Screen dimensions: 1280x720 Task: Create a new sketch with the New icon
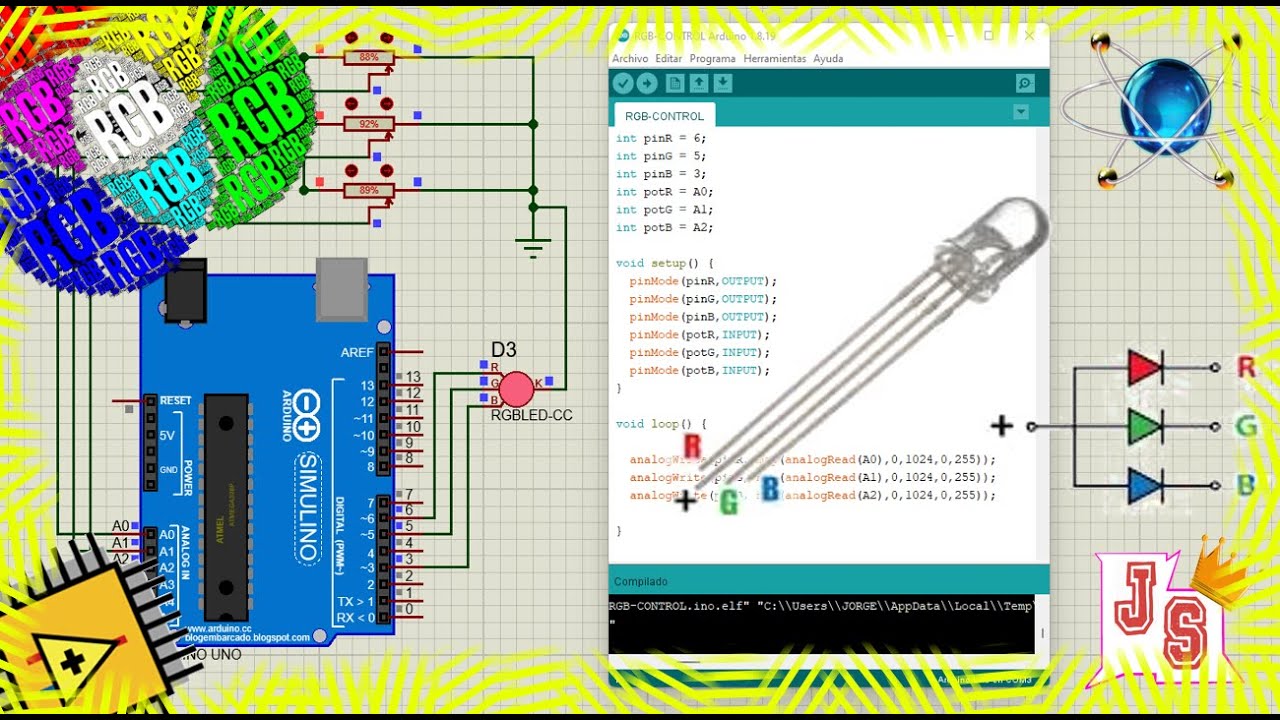[x=675, y=83]
